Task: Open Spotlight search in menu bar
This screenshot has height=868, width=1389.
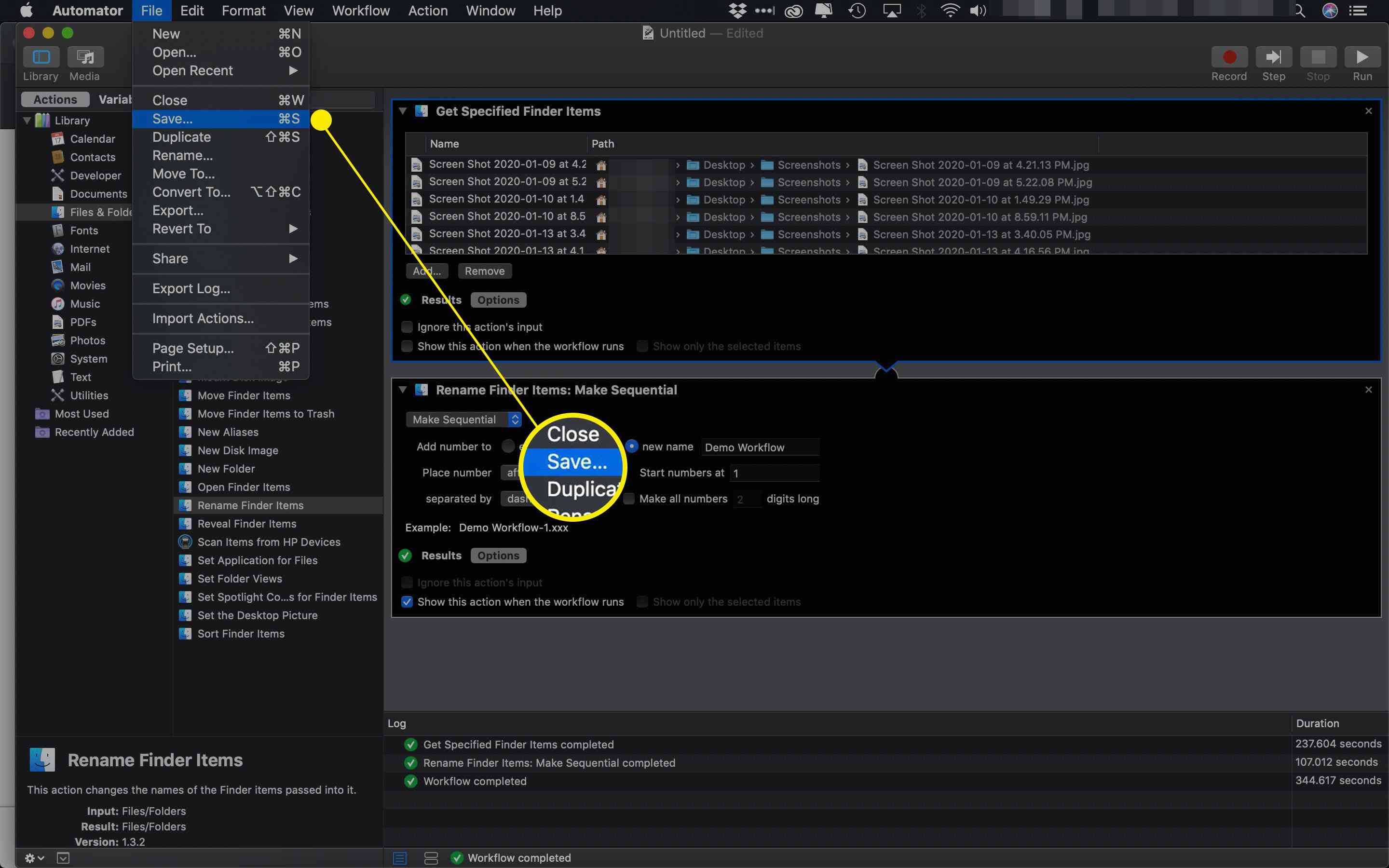Action: click(1299, 10)
